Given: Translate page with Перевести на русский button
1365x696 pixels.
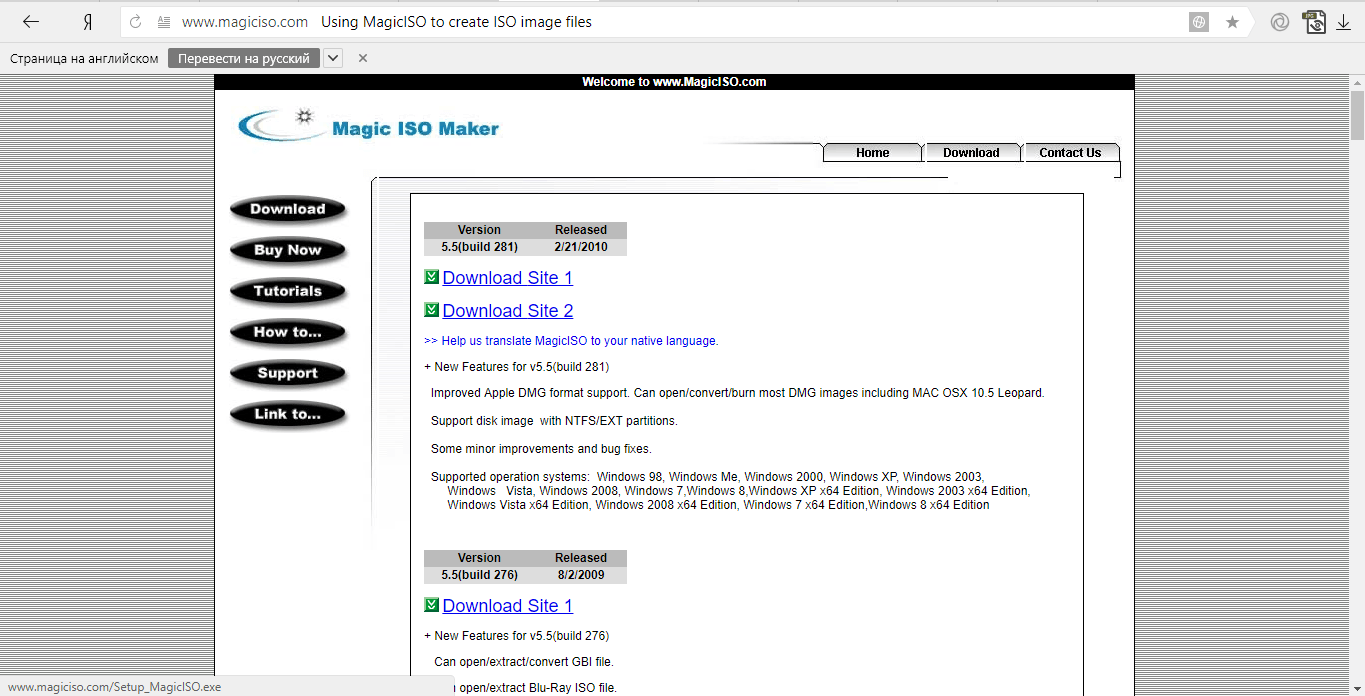Looking at the screenshot, I should (x=244, y=58).
